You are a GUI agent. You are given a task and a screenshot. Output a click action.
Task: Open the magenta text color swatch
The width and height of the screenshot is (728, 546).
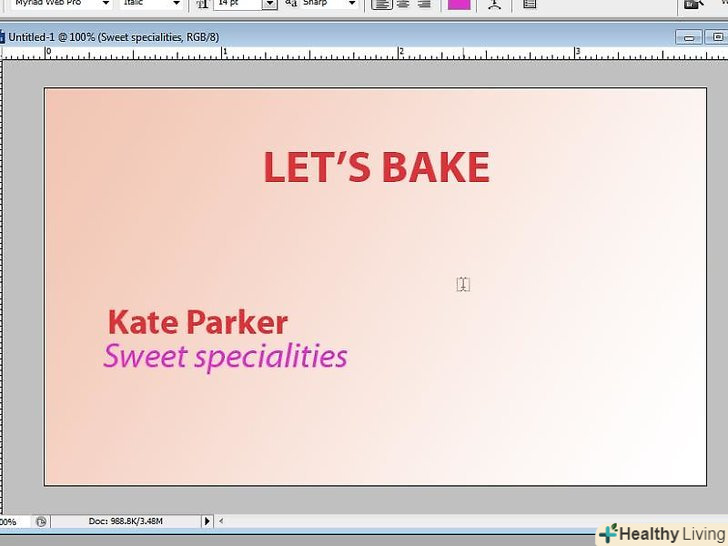tap(459, 4)
